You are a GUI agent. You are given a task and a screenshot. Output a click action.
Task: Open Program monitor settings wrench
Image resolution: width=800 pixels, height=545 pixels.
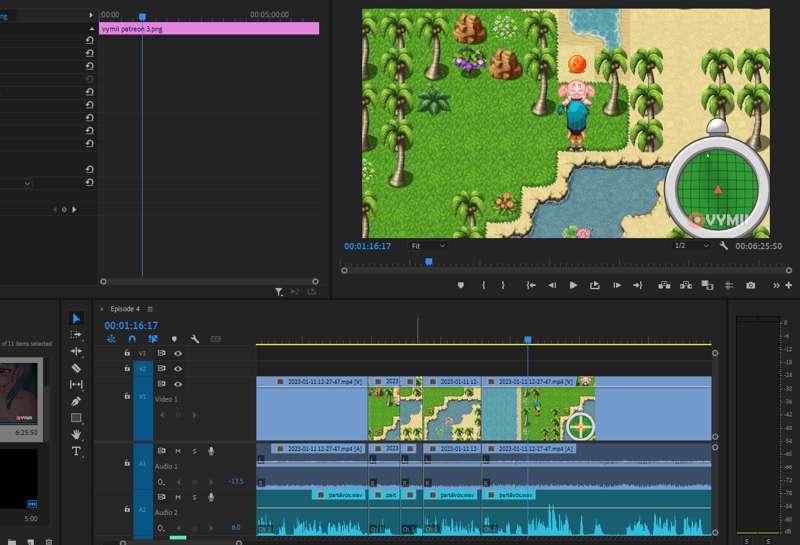coord(723,246)
